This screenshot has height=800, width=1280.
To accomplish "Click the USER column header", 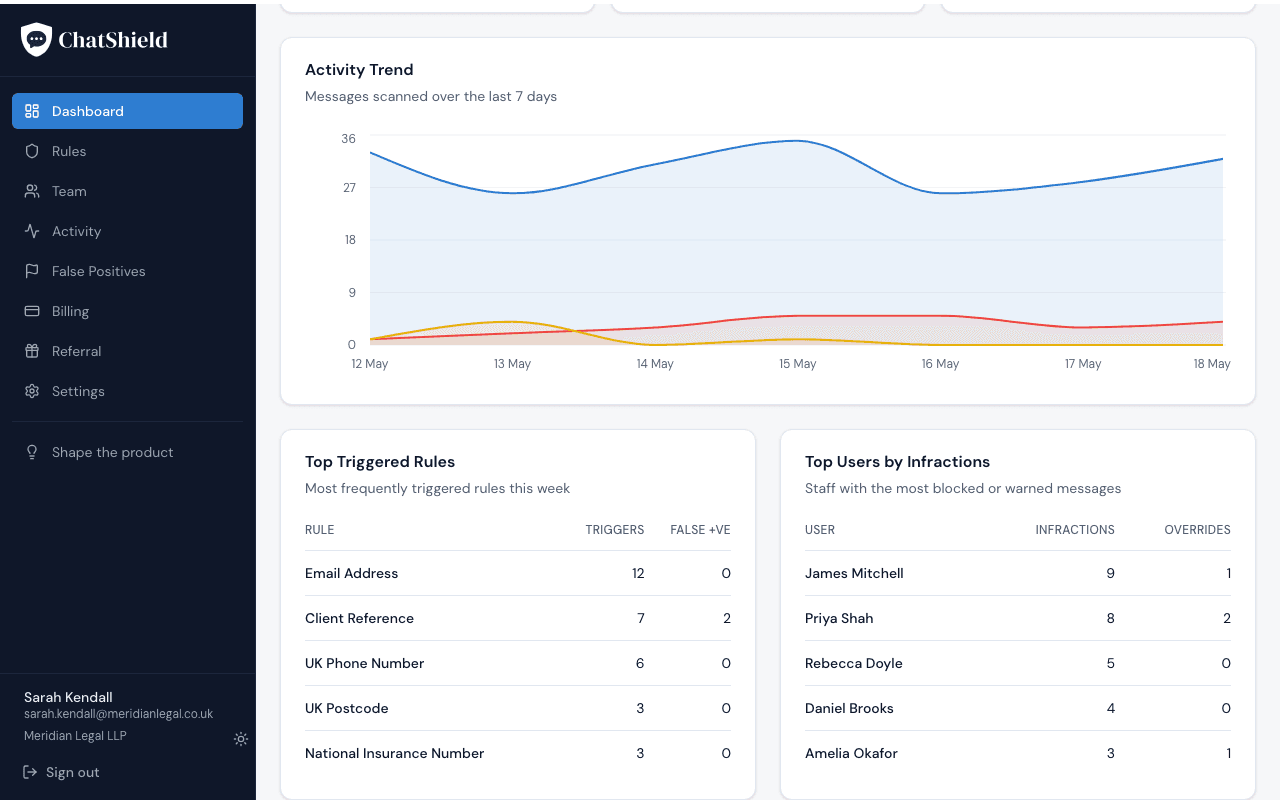I will [820, 530].
